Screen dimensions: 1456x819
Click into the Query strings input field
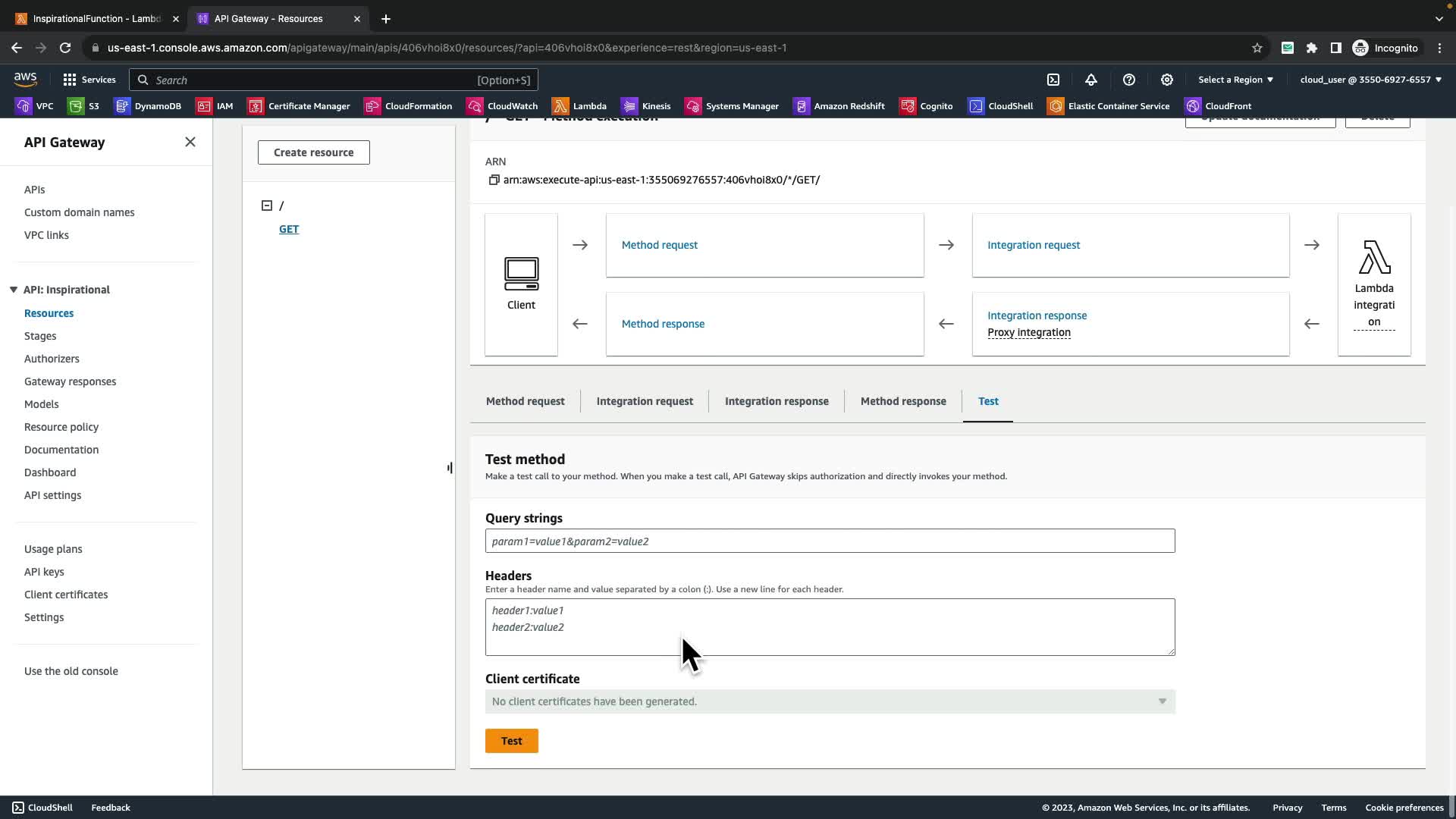pyautogui.click(x=830, y=541)
